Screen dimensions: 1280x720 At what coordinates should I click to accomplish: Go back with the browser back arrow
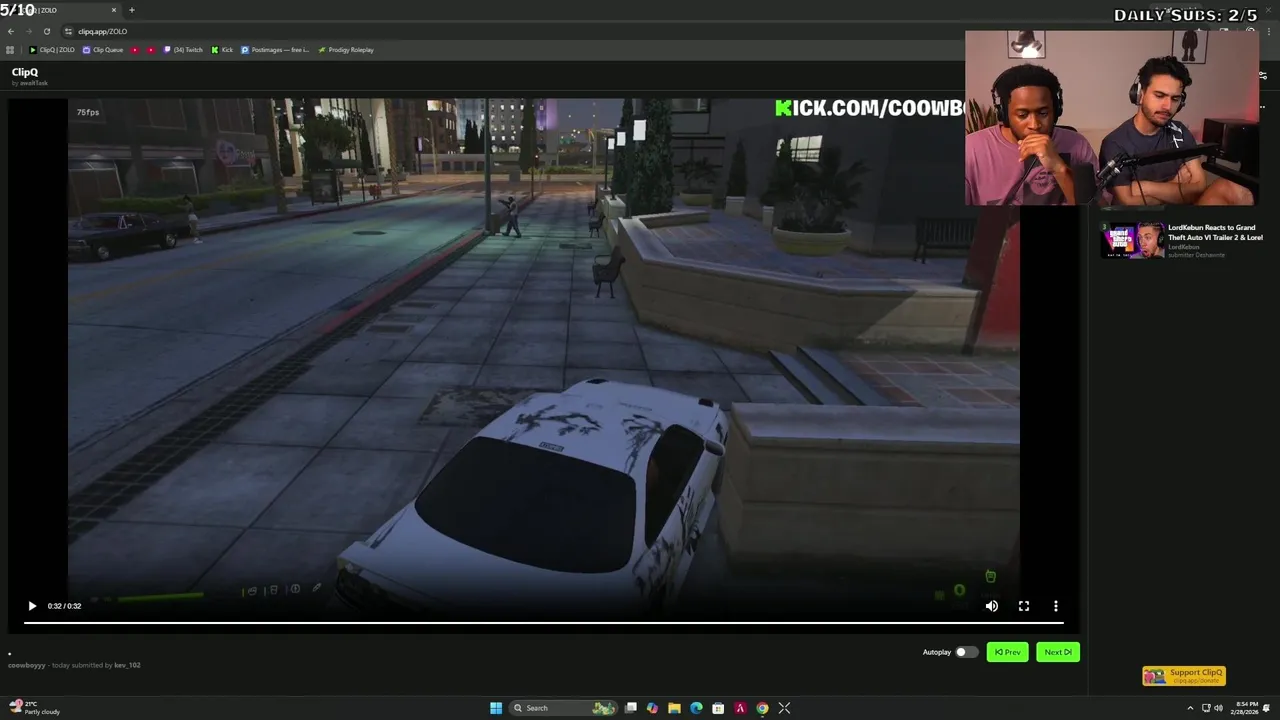tap(11, 31)
